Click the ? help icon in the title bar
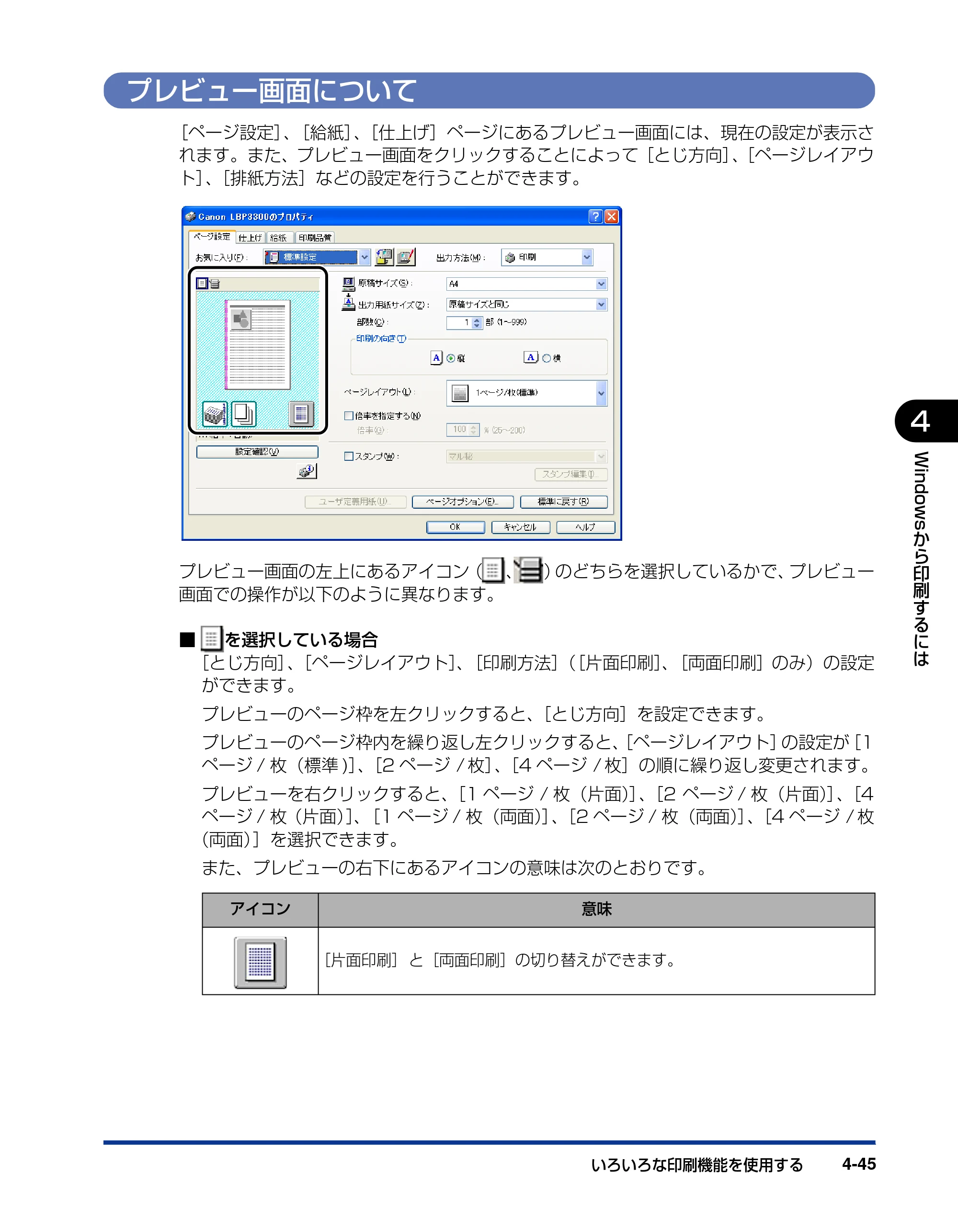Image resolution: width=958 pixels, height=1232 pixels. coord(595,217)
